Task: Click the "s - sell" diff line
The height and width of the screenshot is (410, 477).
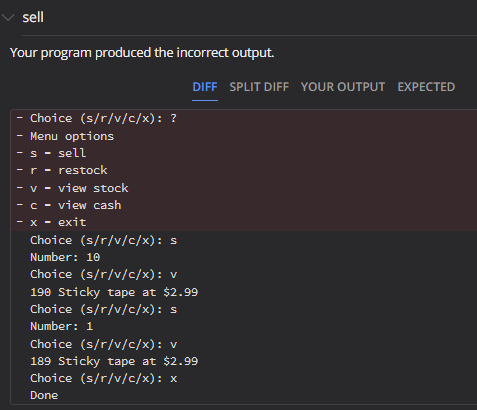Action: click(244, 153)
